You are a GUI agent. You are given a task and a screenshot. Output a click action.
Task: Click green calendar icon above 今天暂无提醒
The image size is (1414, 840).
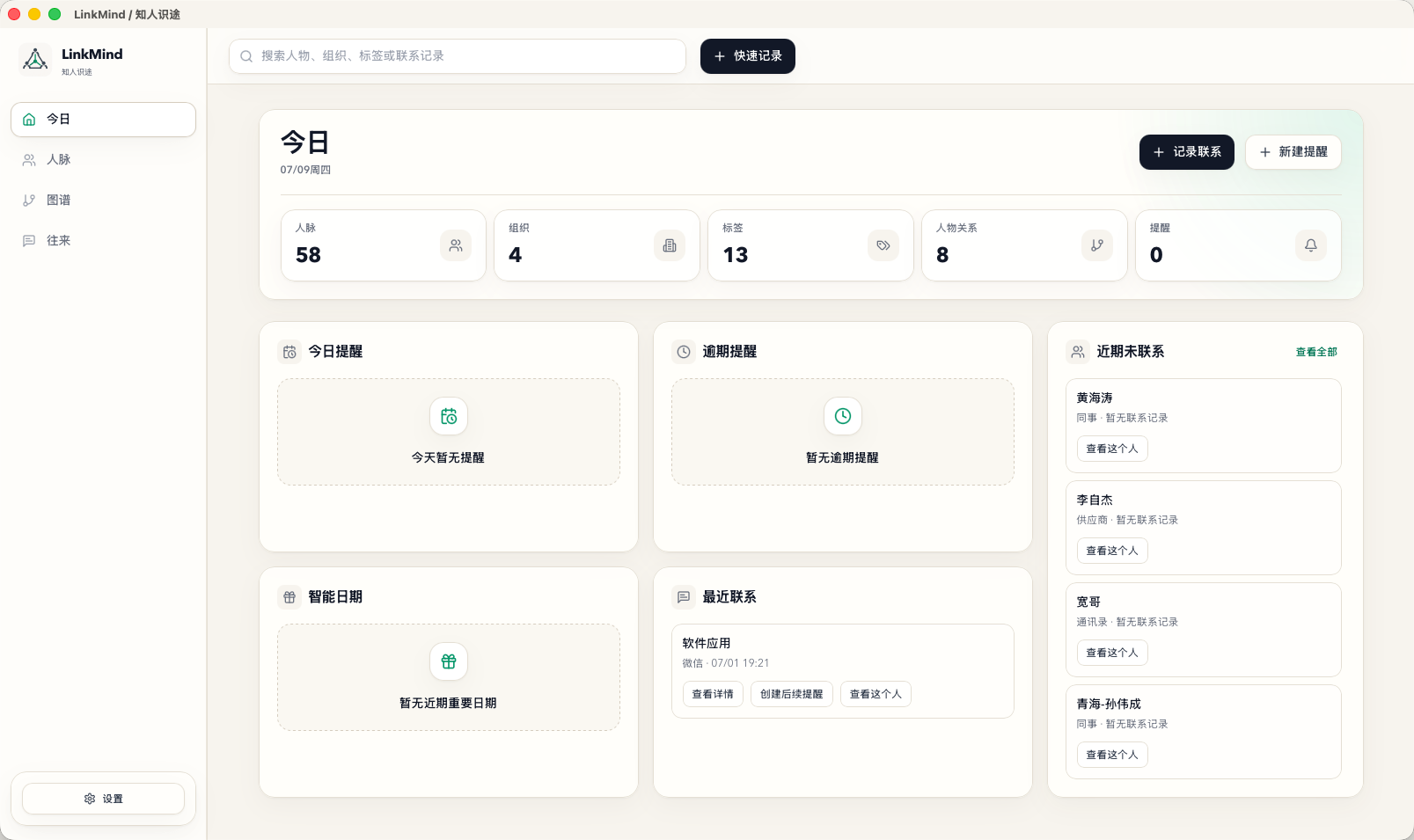(449, 416)
